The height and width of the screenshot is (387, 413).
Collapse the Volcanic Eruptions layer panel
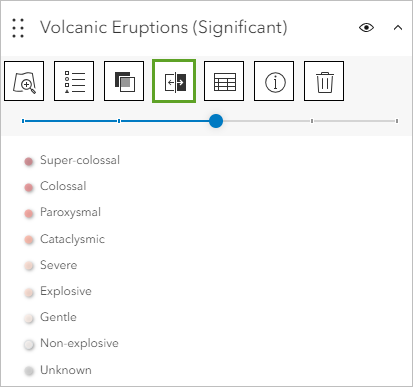pos(398,28)
